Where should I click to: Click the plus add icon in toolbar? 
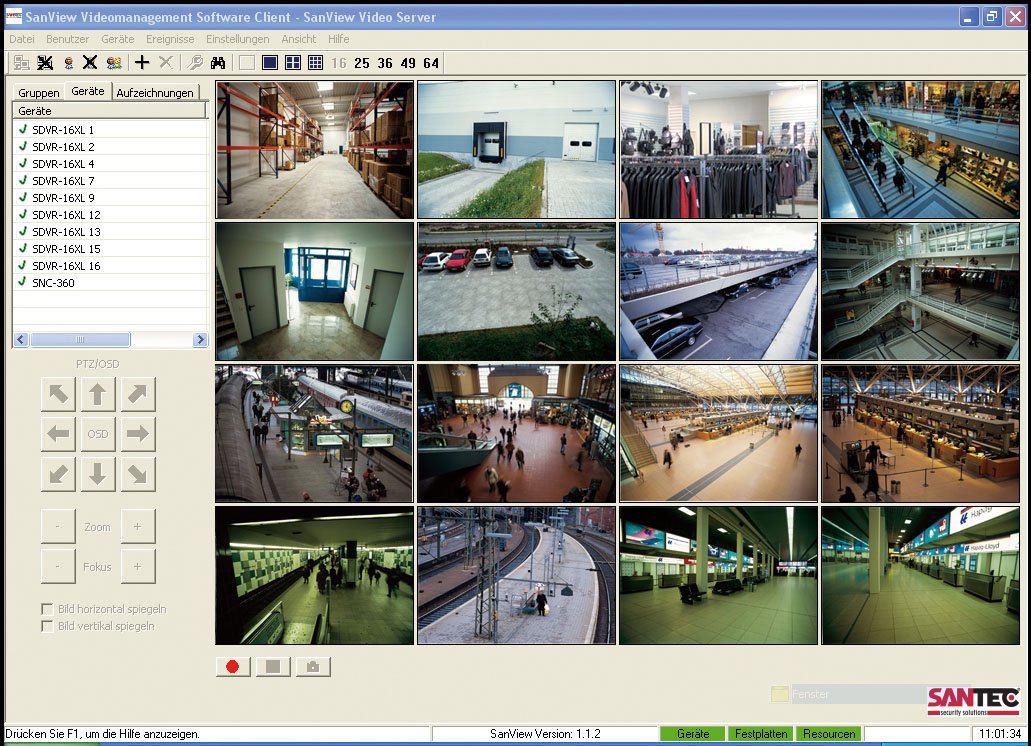(x=142, y=63)
